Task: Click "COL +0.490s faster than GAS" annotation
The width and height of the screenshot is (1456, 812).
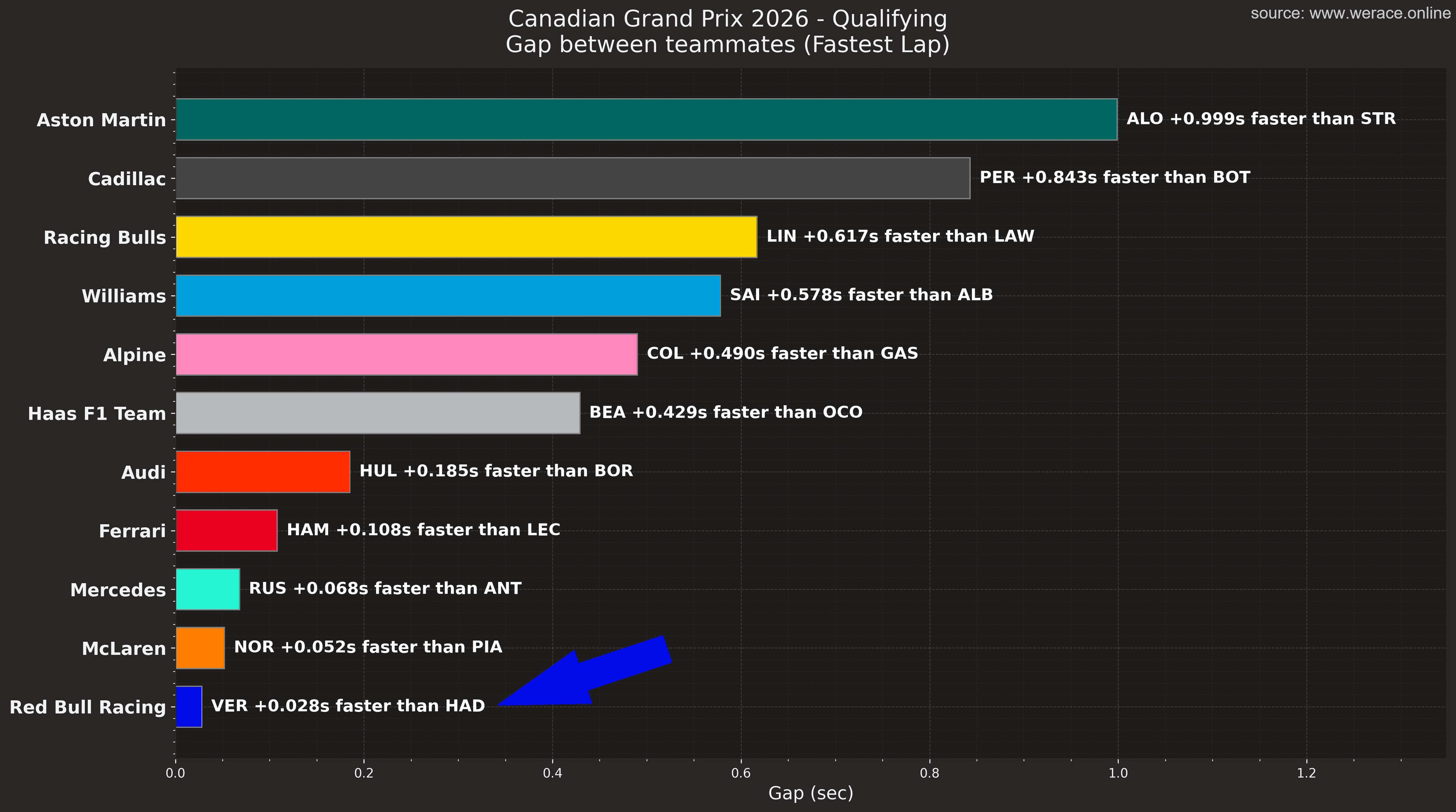Action: [782, 354]
